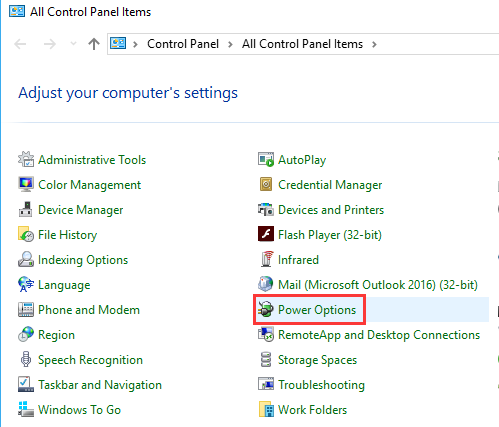Image resolution: width=499 pixels, height=427 pixels.
Task: Open Mail (Microsoft Outlook 2016) link
Action: coord(378,285)
